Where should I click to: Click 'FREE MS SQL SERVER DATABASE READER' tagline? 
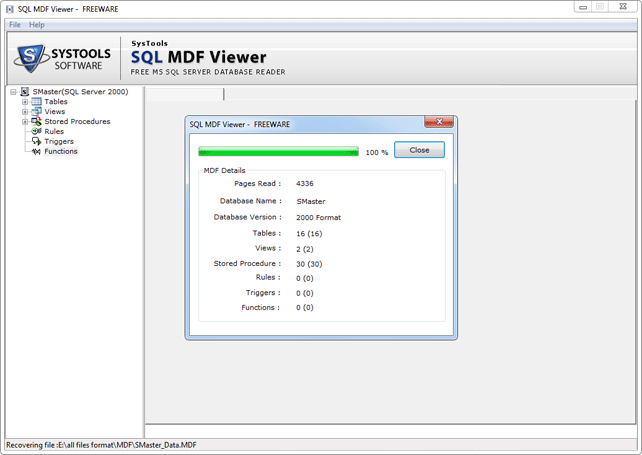tap(208, 72)
